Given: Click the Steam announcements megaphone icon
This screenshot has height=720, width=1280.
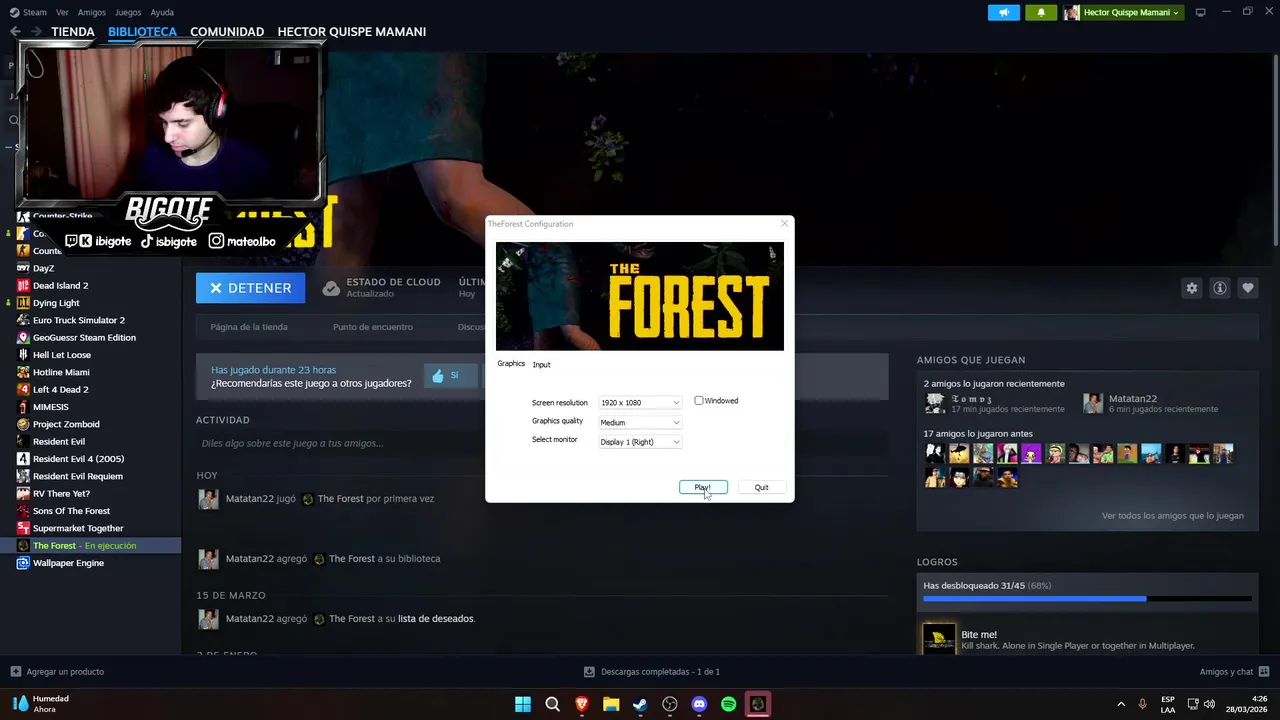Looking at the screenshot, I should point(1004,12).
